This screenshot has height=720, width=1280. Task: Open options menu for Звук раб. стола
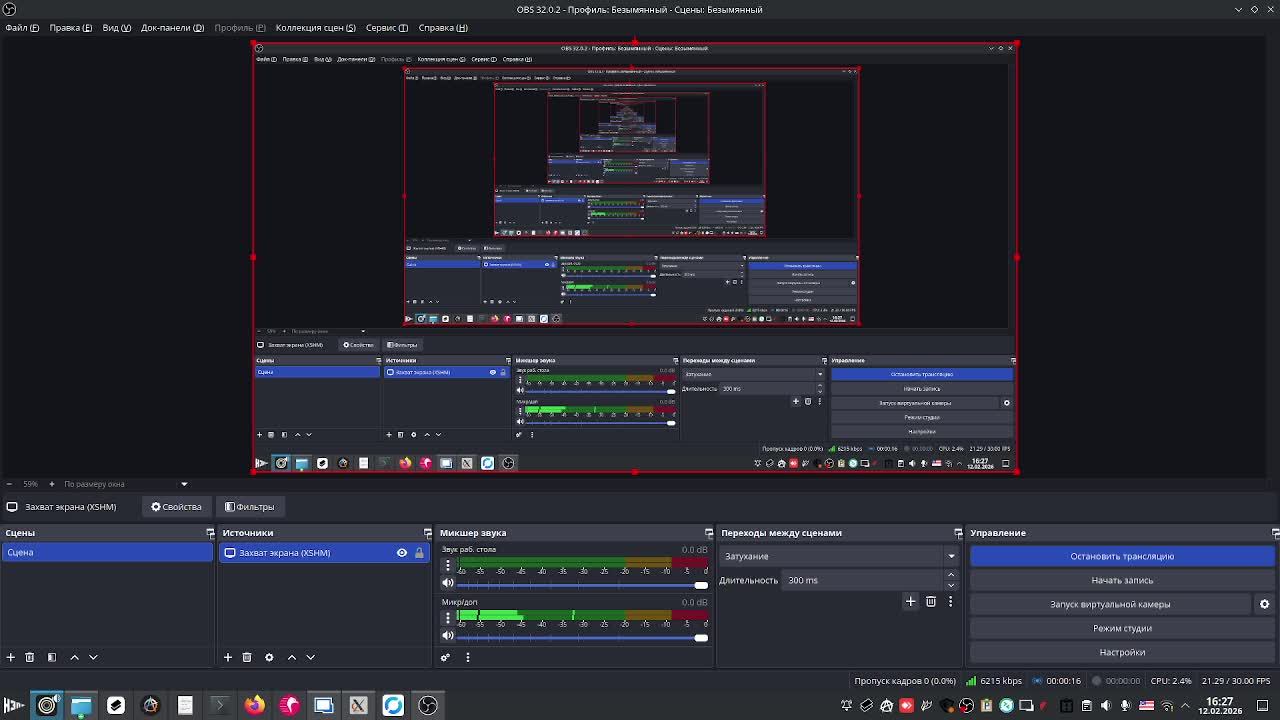pos(448,565)
